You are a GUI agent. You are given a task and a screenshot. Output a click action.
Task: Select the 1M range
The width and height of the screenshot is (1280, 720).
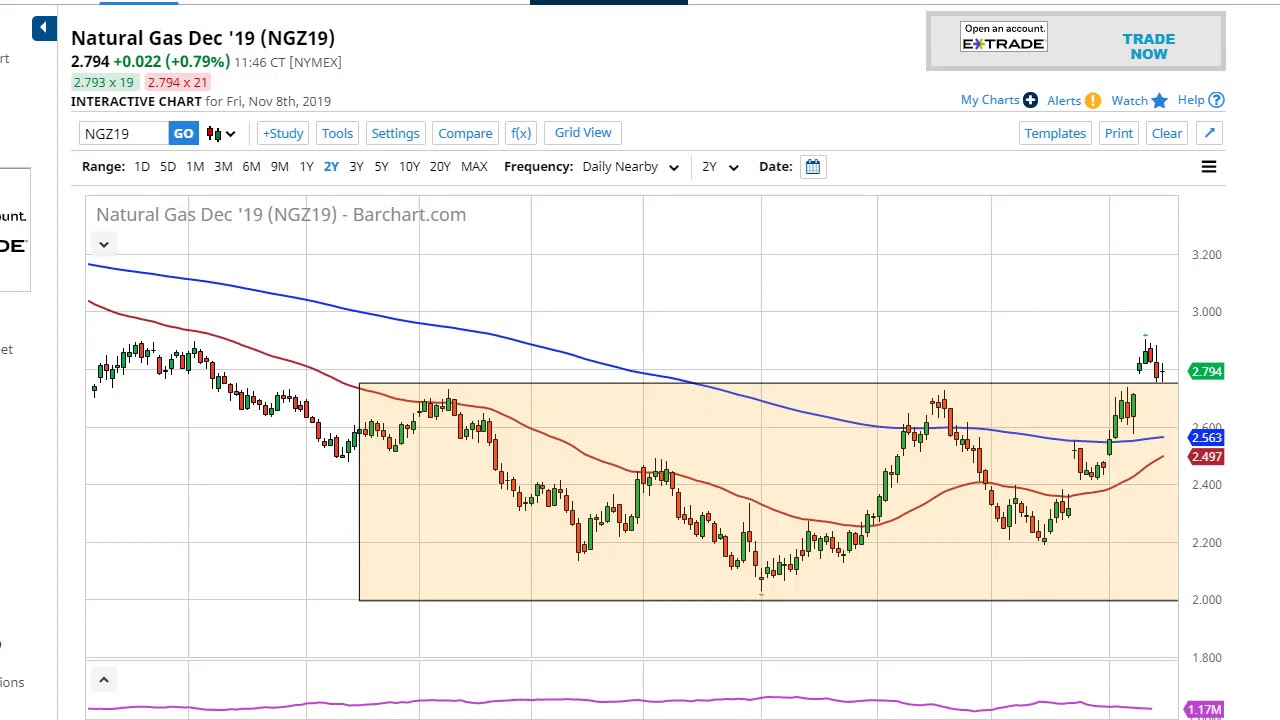(x=195, y=167)
